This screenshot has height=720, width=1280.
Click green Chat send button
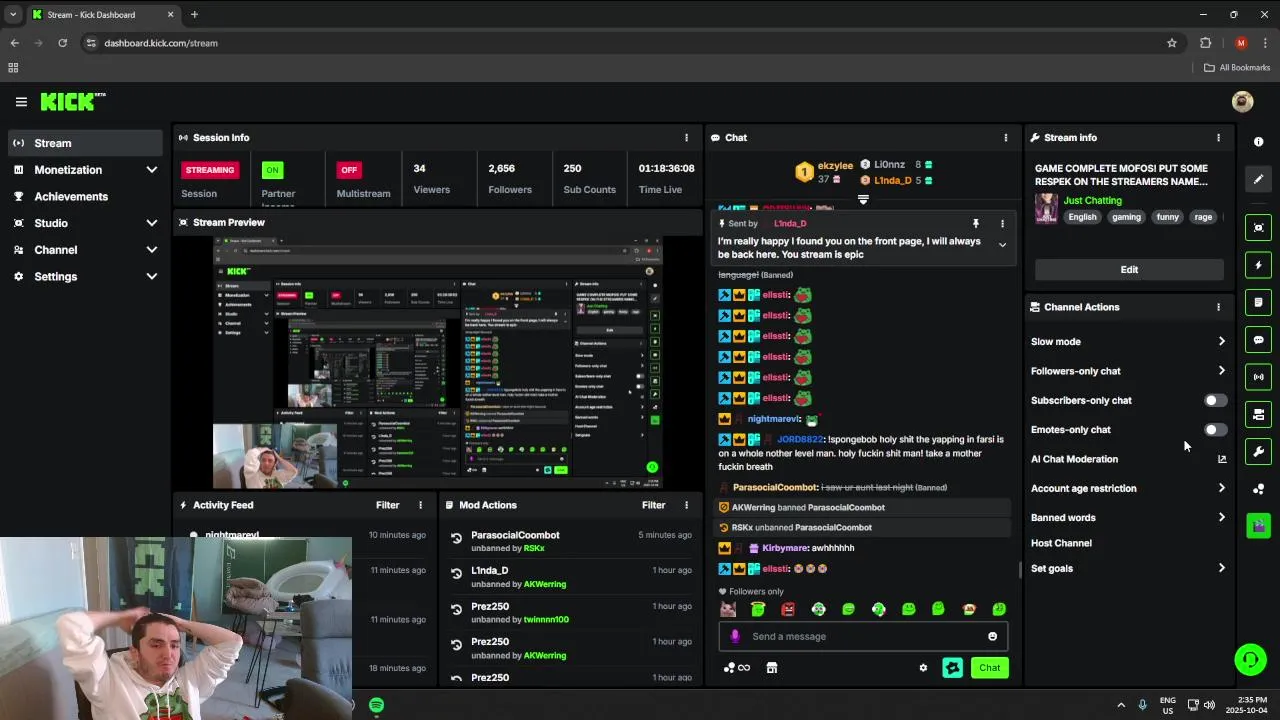point(989,668)
